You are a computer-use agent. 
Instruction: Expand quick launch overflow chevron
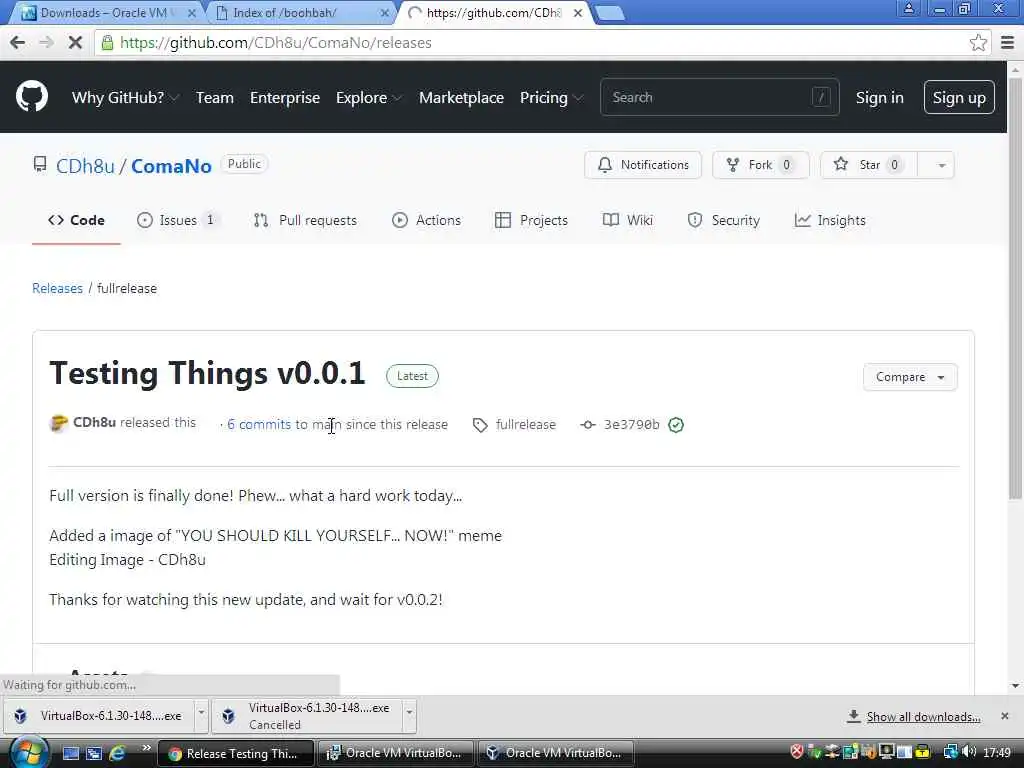pyautogui.click(x=146, y=747)
